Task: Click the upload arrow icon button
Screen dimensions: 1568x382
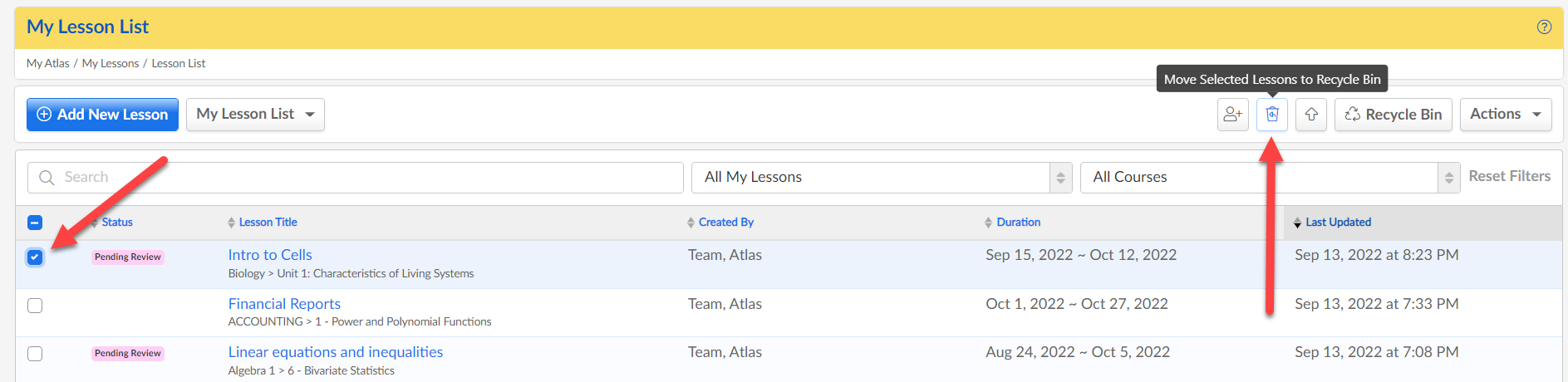Action: point(1311,115)
